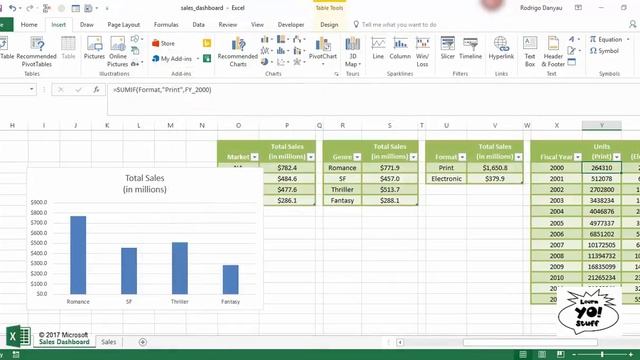Expand My Add-ins dropdown arrow
The width and height of the screenshot is (640, 360).
198,59
